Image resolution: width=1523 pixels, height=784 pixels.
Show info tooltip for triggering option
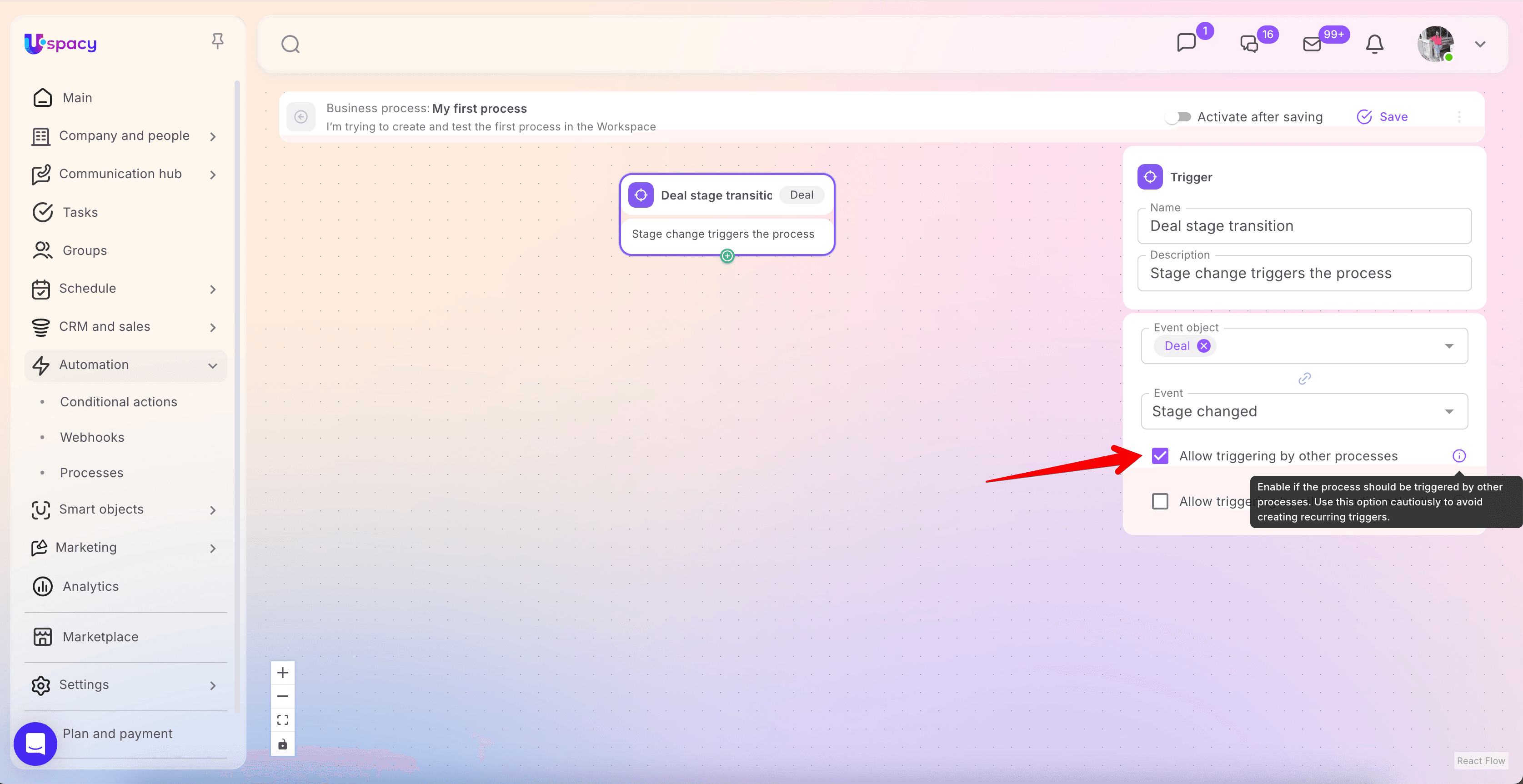[1458, 456]
